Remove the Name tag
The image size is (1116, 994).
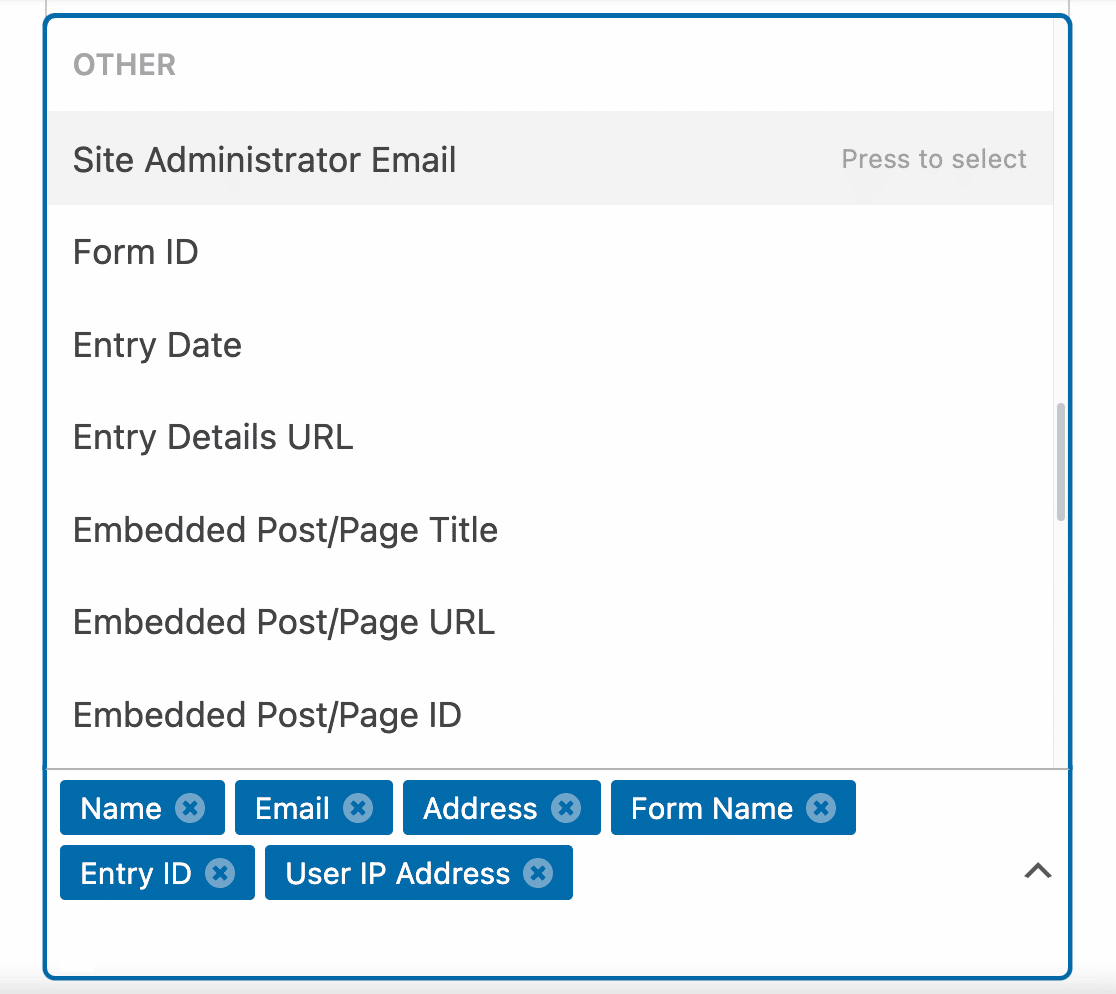click(190, 808)
